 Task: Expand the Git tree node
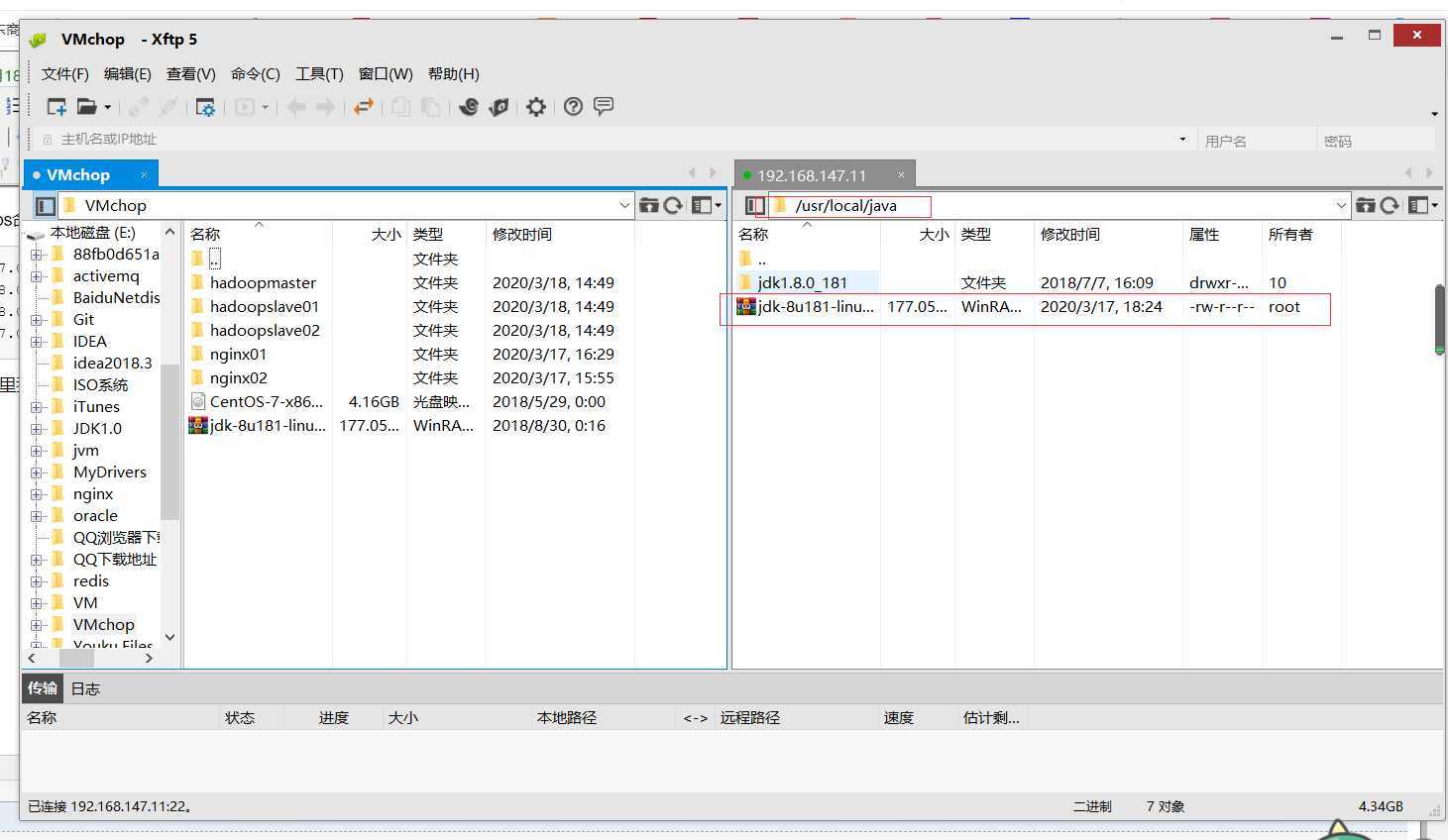coord(36,320)
